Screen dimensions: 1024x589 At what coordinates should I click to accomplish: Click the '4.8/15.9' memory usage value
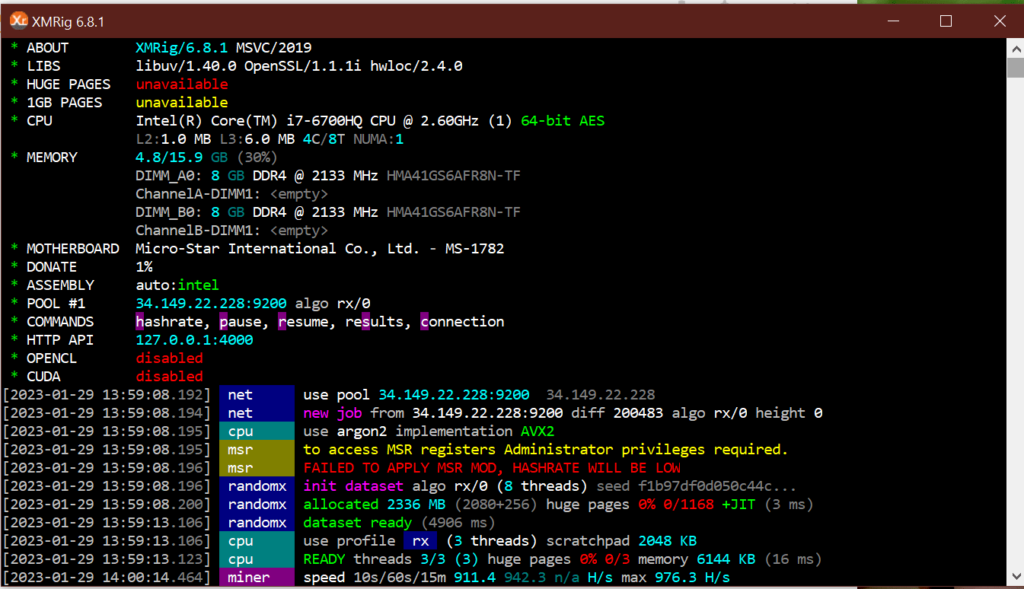click(168, 157)
